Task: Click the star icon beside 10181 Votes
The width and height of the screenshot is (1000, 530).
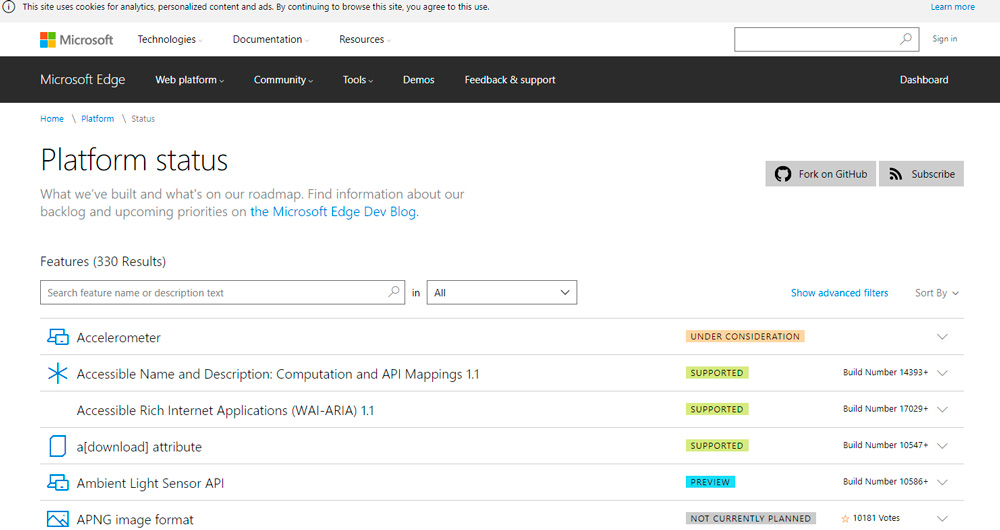Action: [x=845, y=519]
